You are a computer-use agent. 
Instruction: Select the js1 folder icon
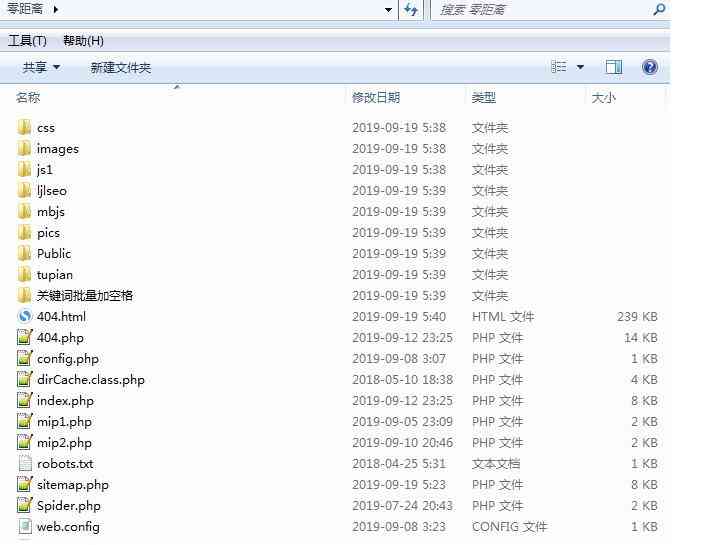(x=24, y=169)
